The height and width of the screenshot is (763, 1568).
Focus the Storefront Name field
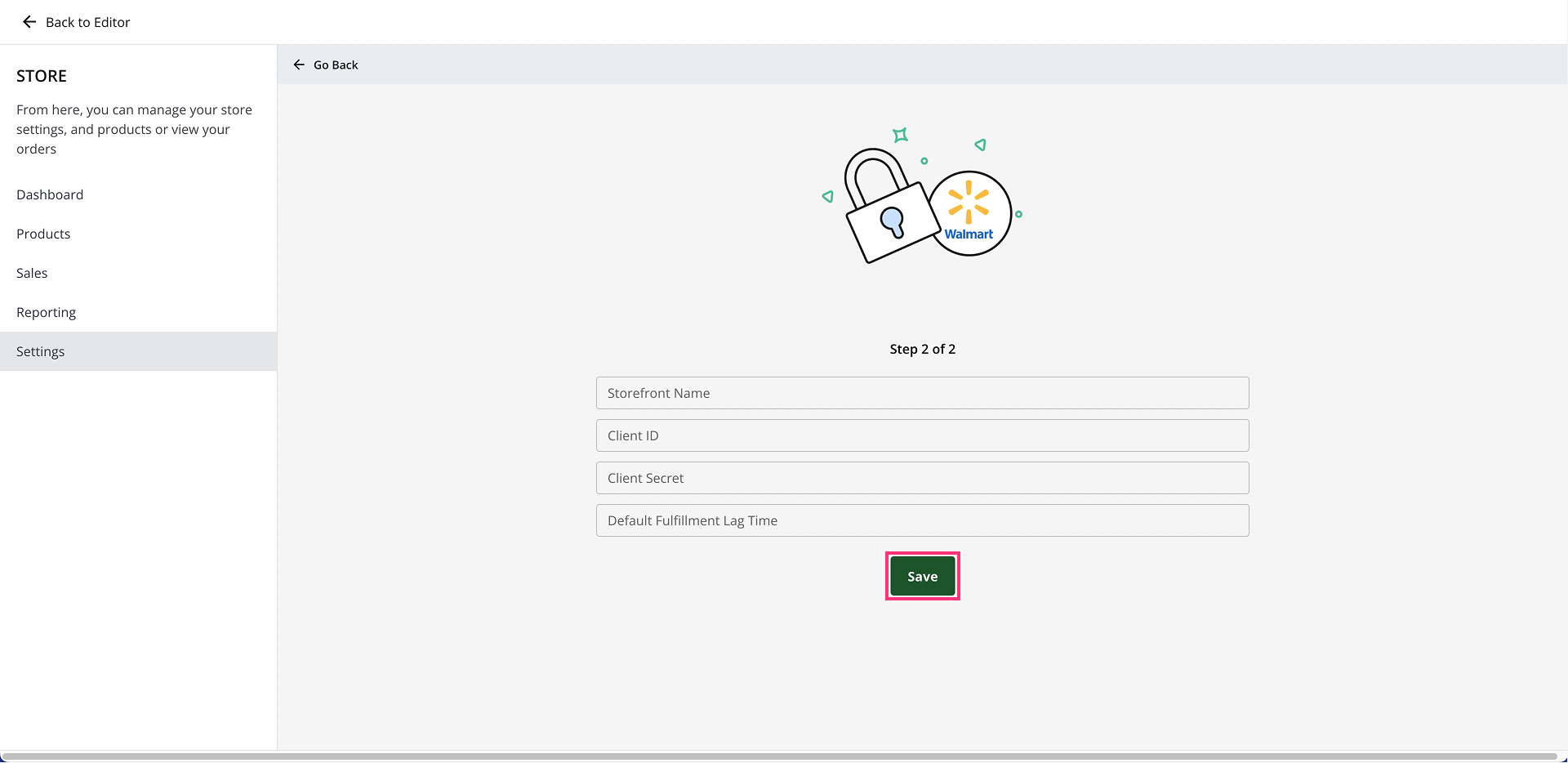[923, 393]
